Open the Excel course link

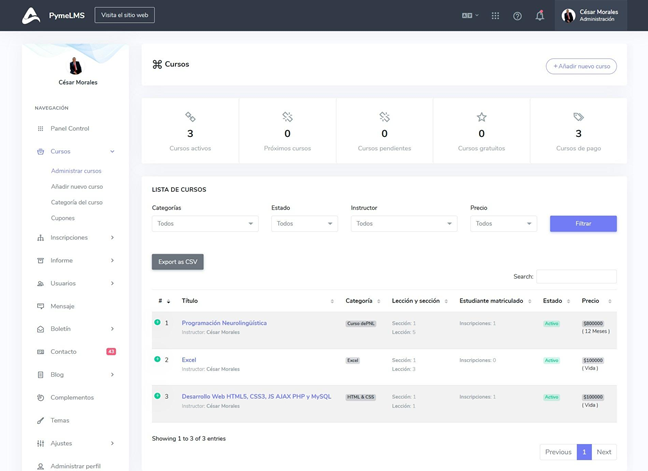(189, 360)
